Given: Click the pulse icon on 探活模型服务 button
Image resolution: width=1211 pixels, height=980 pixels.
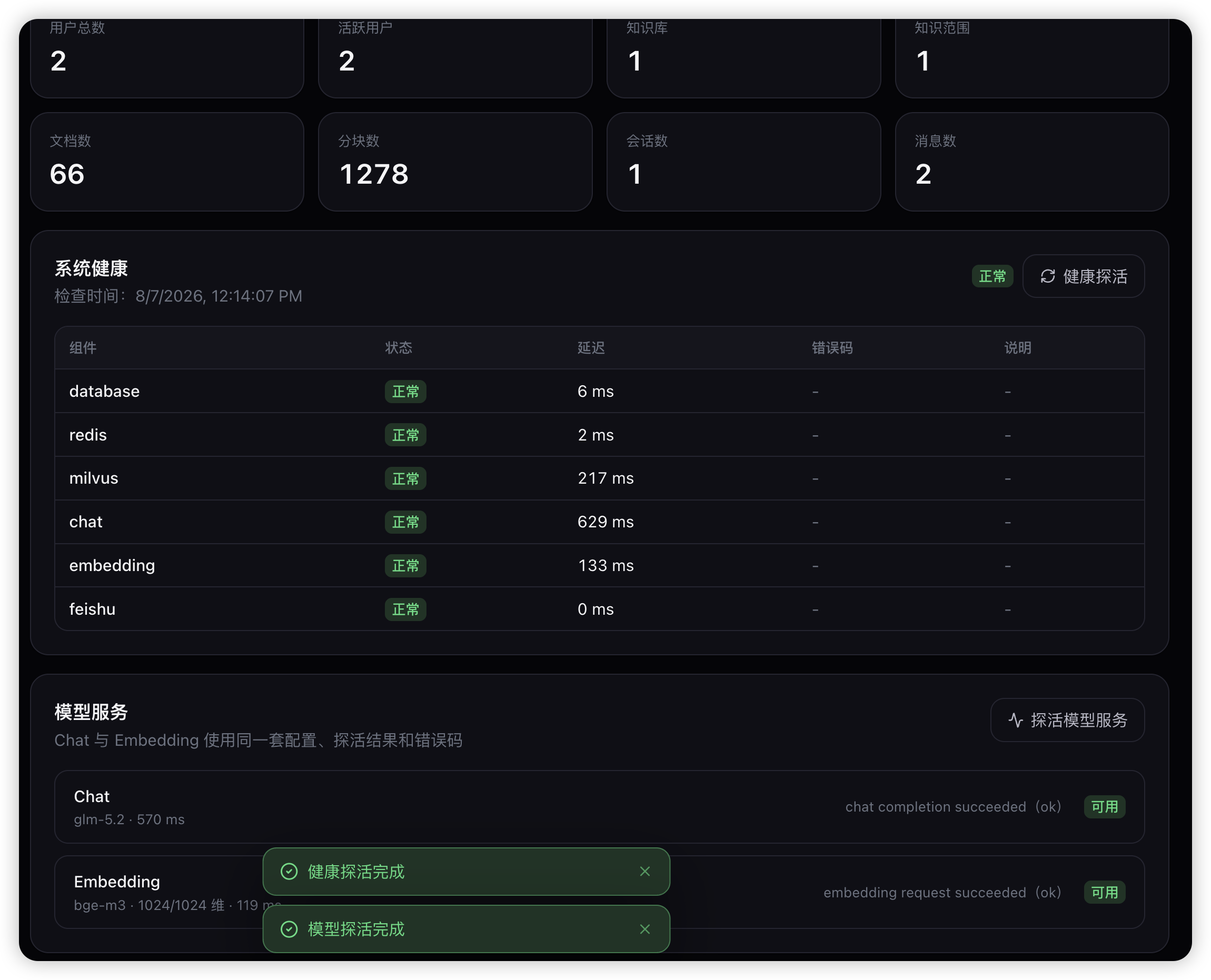Looking at the screenshot, I should point(1016,720).
